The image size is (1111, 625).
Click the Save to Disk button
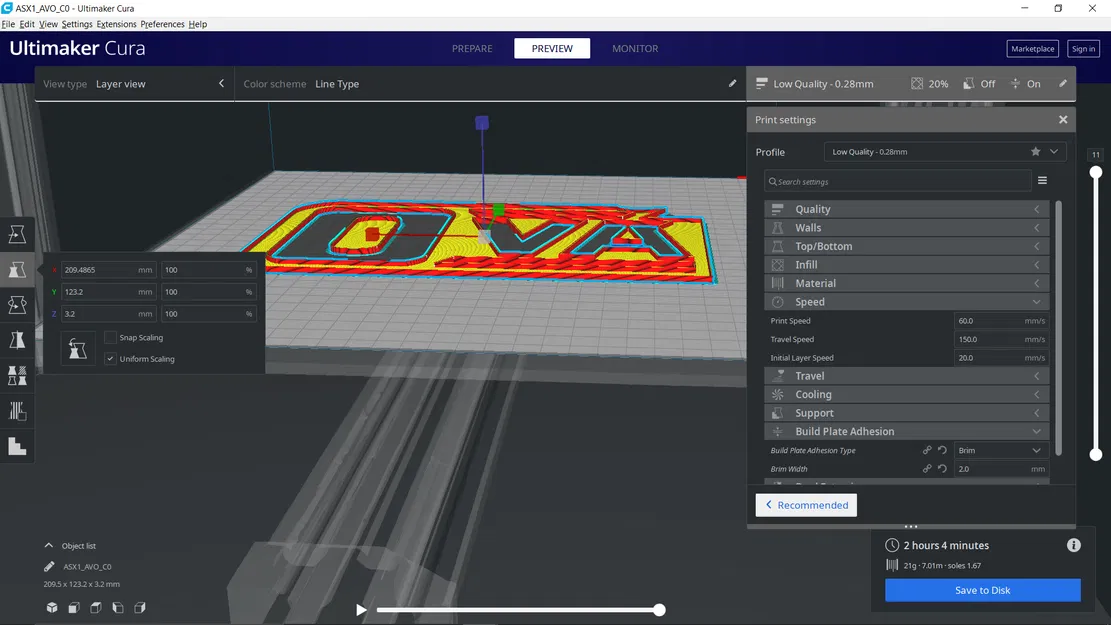[982, 590]
